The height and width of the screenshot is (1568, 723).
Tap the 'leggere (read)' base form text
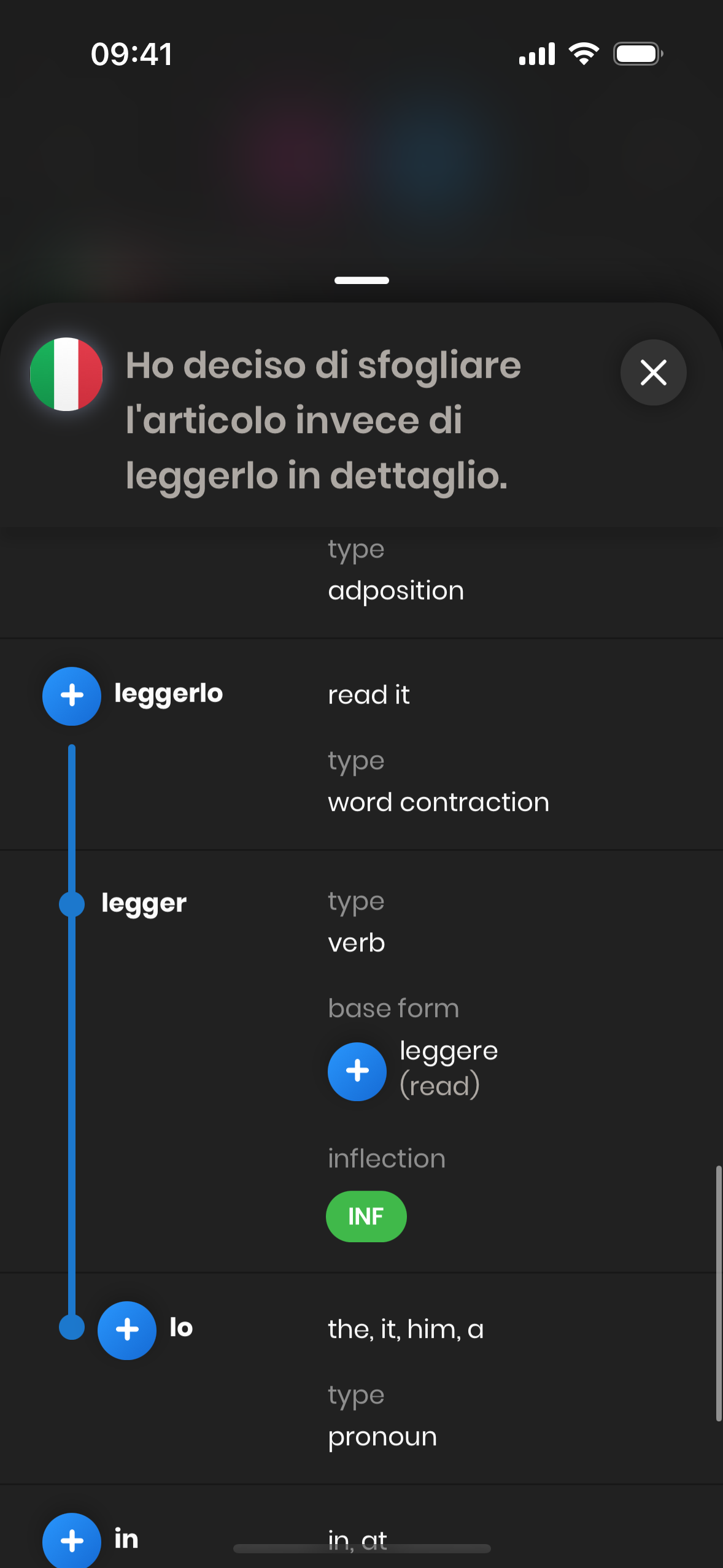(x=449, y=1068)
